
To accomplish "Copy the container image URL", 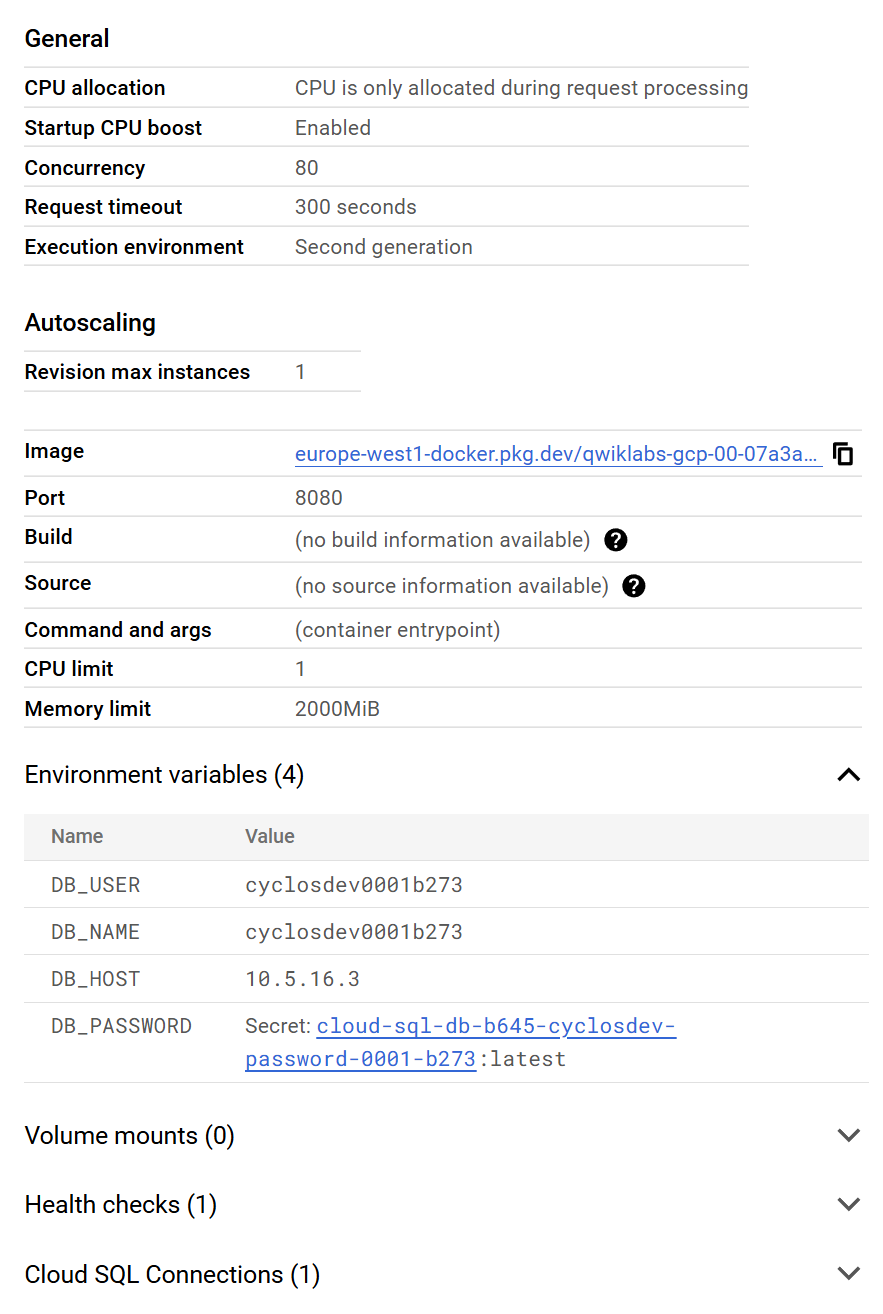I will [843, 454].
